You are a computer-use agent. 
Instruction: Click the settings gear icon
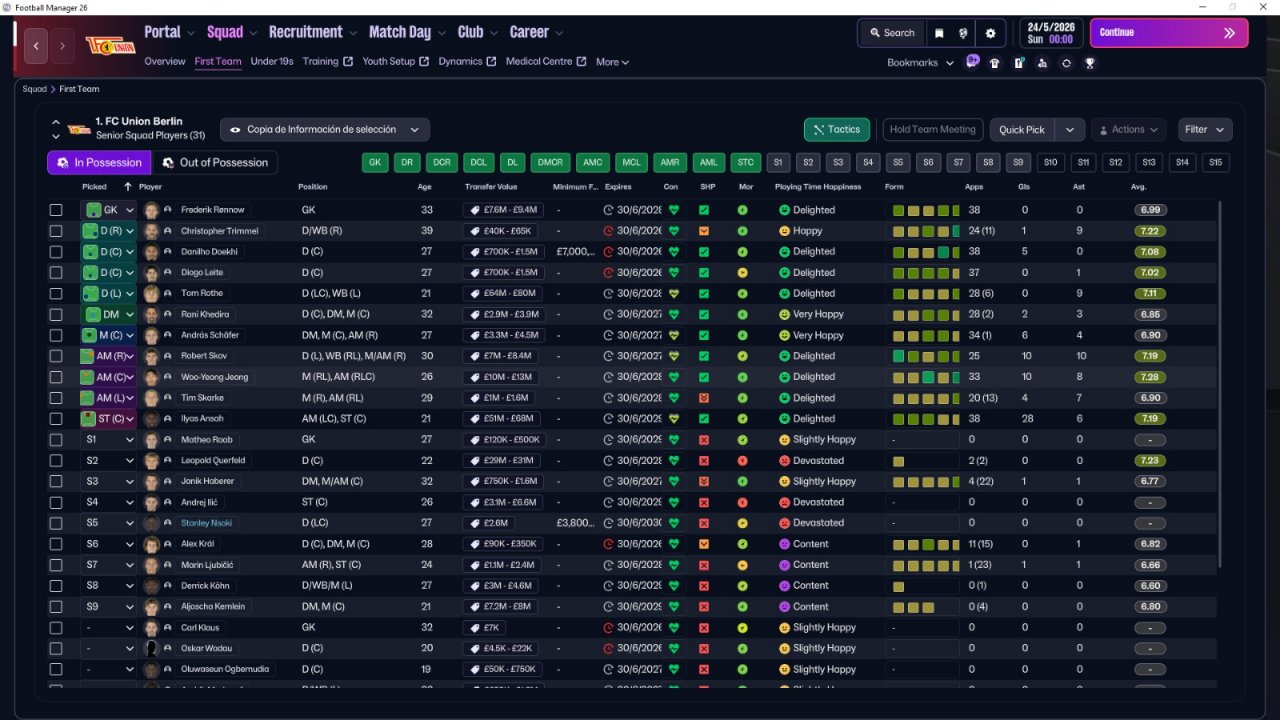[x=990, y=33]
